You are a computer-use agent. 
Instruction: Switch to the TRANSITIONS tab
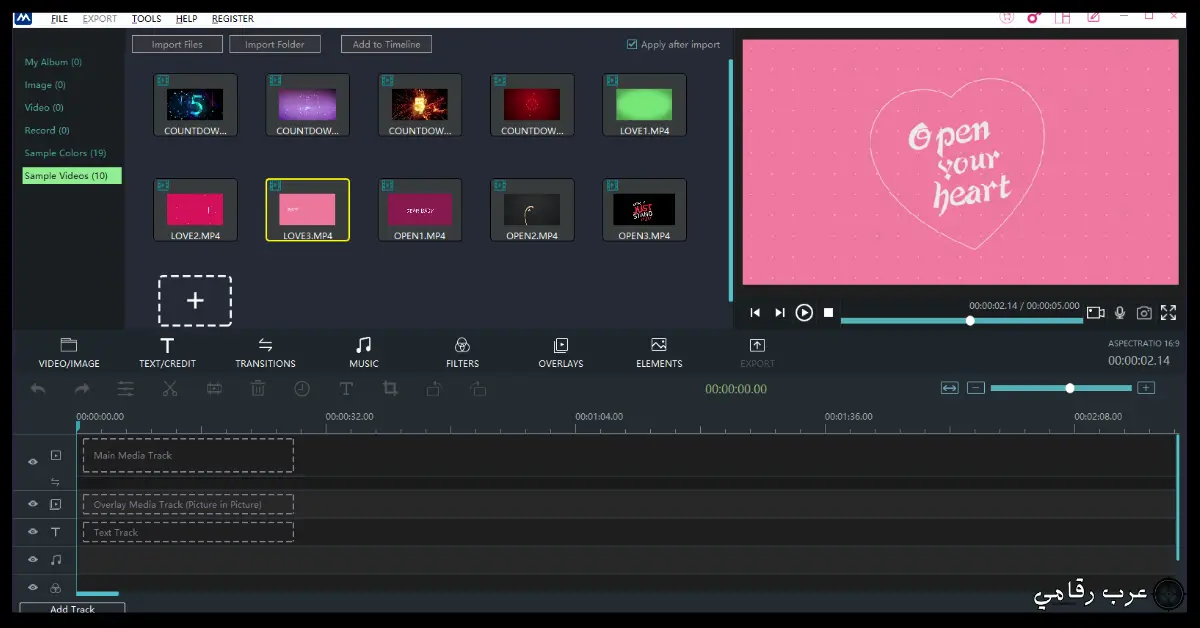pos(265,352)
